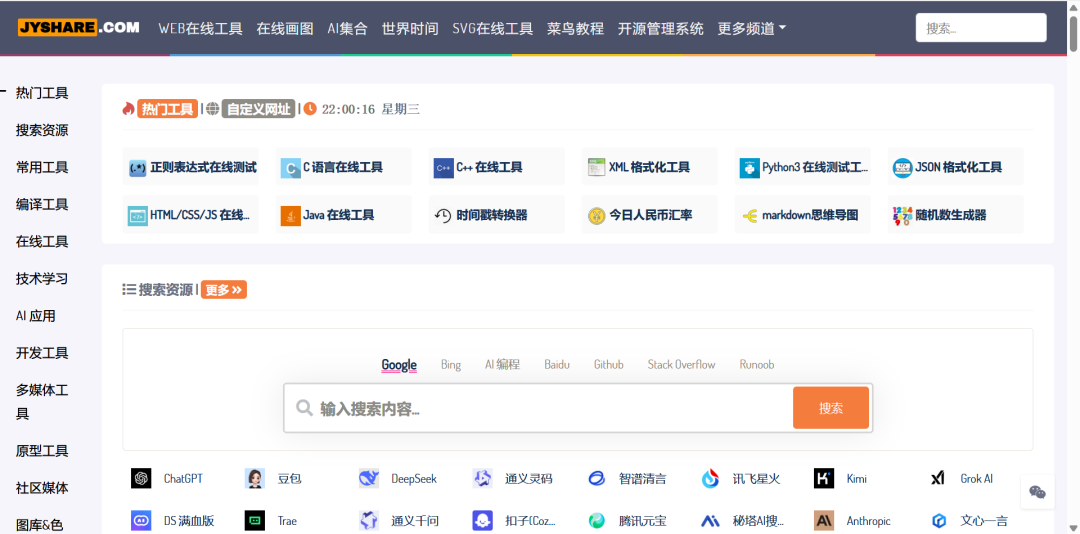Select the Github search tab

tap(608, 365)
